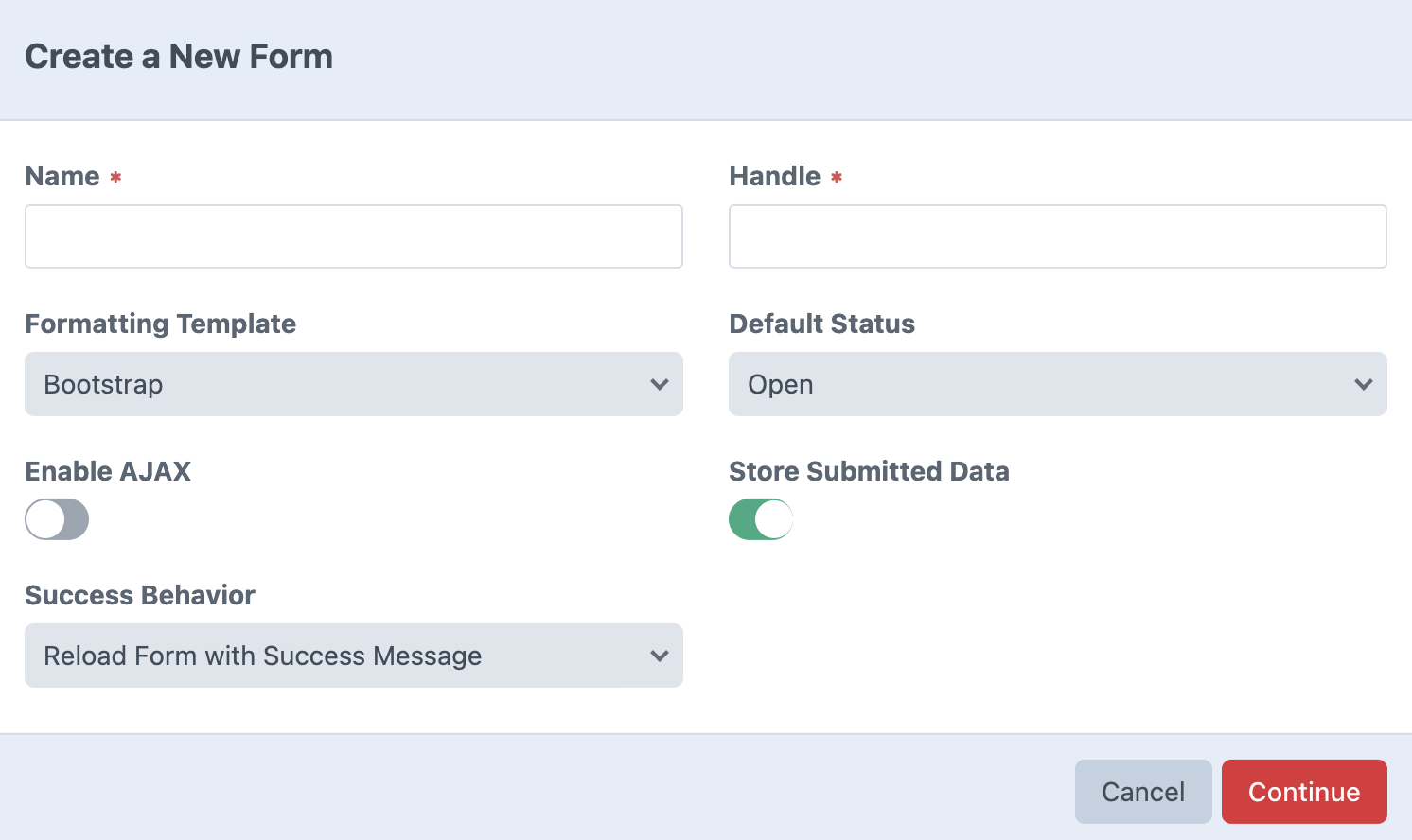Click the red Continue button

click(1303, 792)
